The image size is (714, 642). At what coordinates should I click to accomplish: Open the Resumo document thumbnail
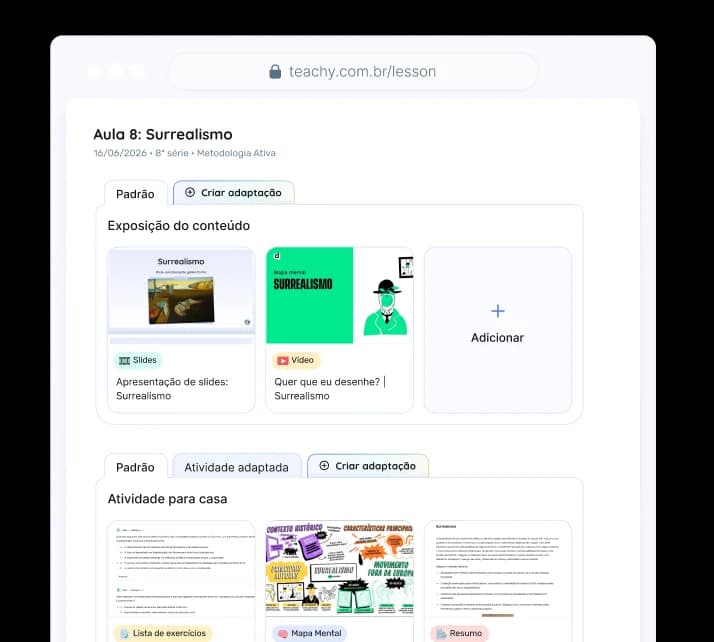coord(498,569)
